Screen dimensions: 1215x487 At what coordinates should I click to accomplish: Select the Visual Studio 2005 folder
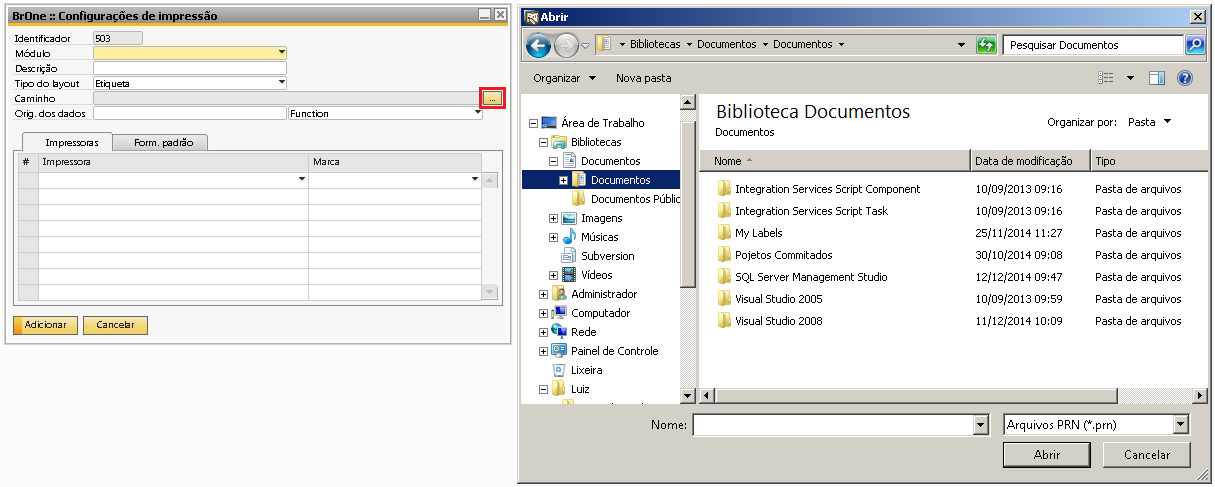tap(778, 299)
